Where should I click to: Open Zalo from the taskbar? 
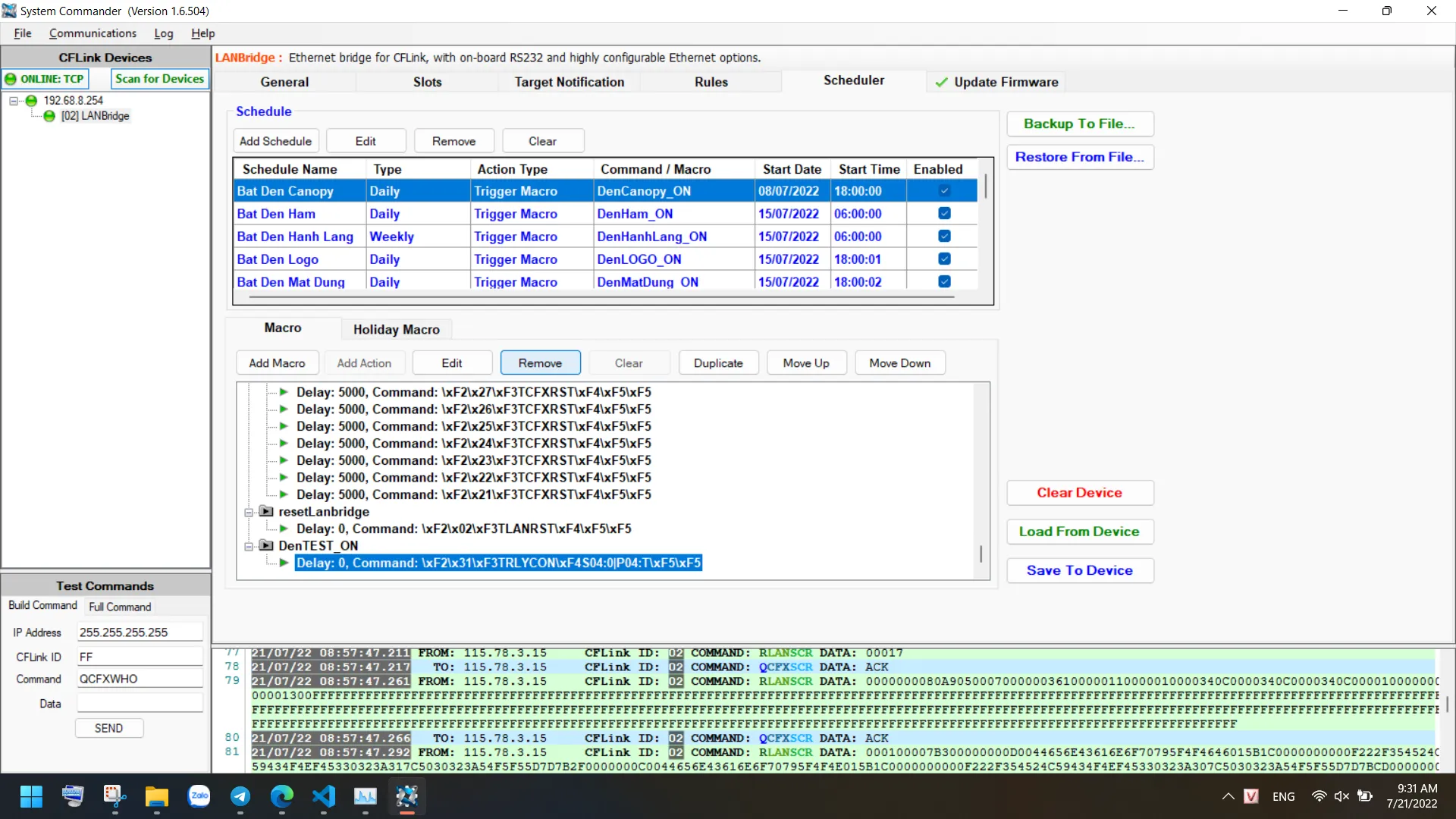[x=199, y=796]
